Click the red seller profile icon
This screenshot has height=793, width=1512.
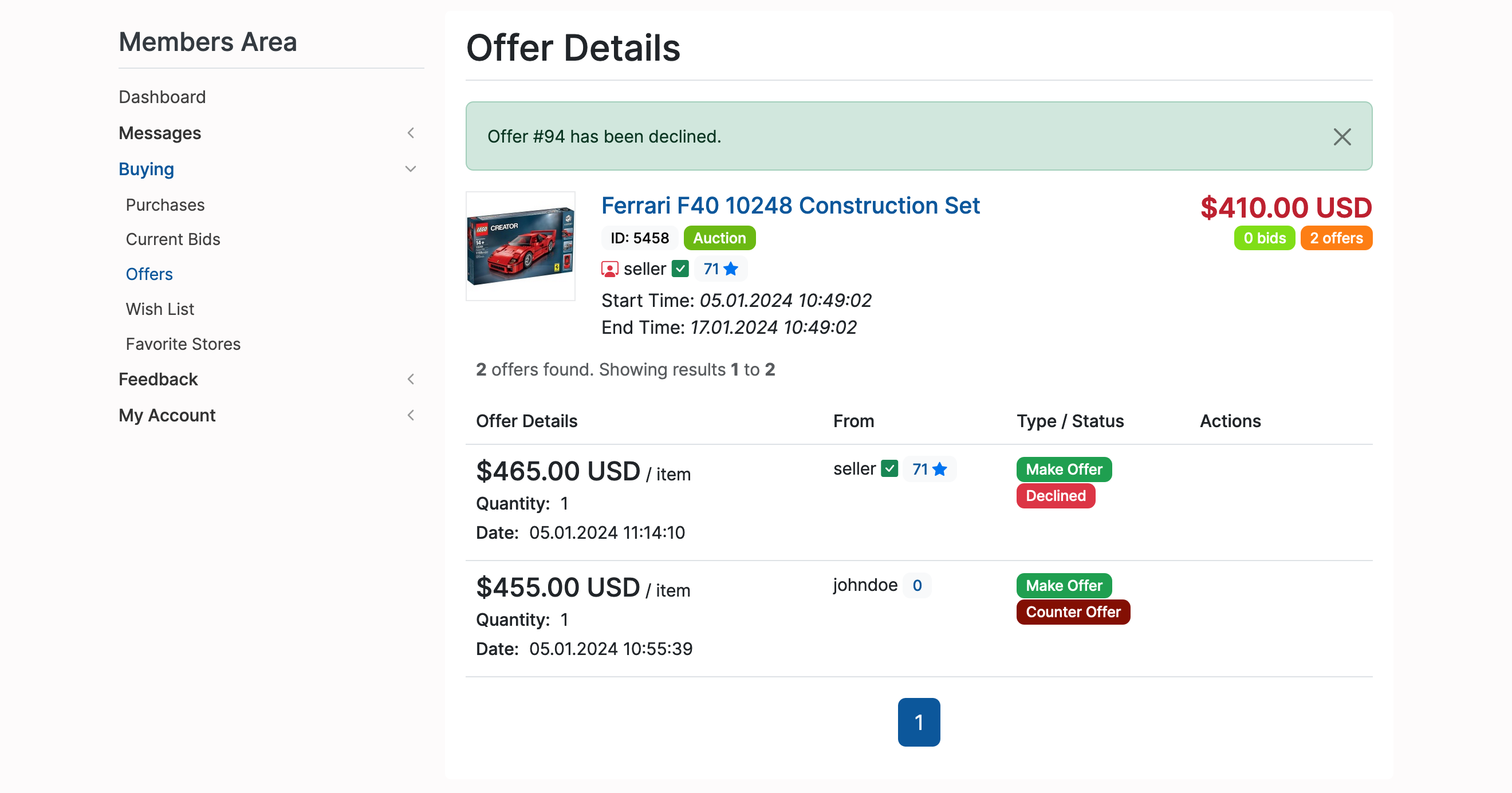tap(610, 270)
